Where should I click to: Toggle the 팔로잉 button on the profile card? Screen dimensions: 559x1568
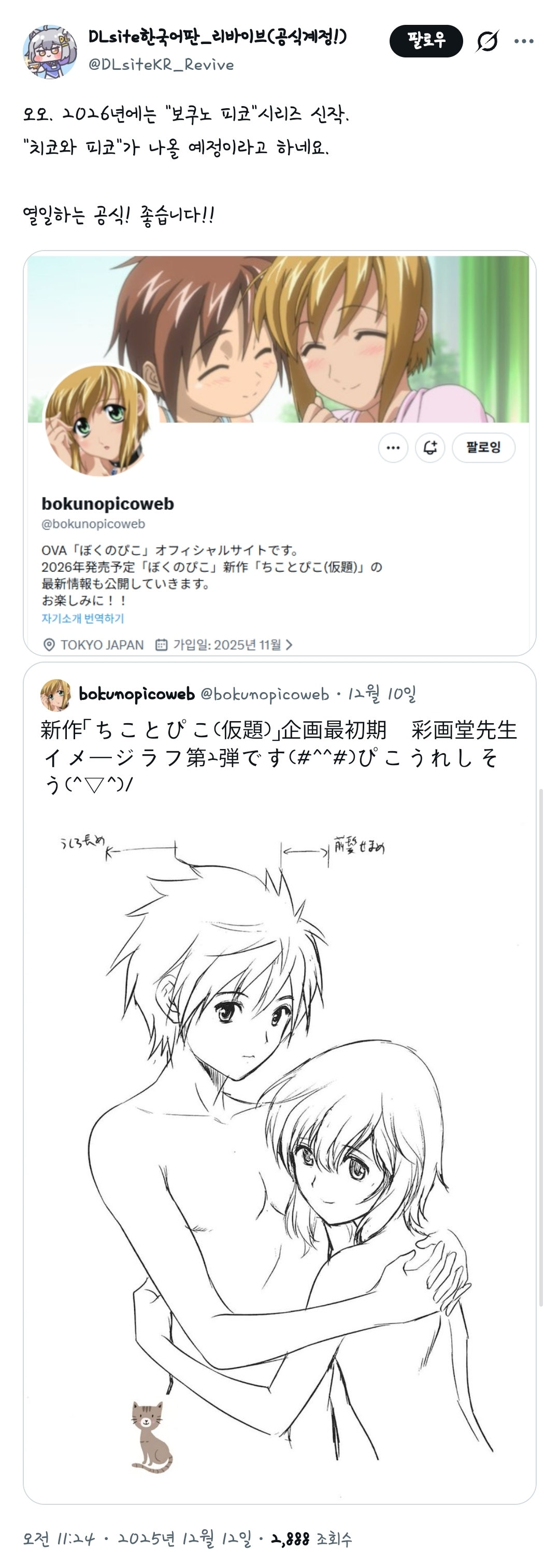[x=483, y=448]
